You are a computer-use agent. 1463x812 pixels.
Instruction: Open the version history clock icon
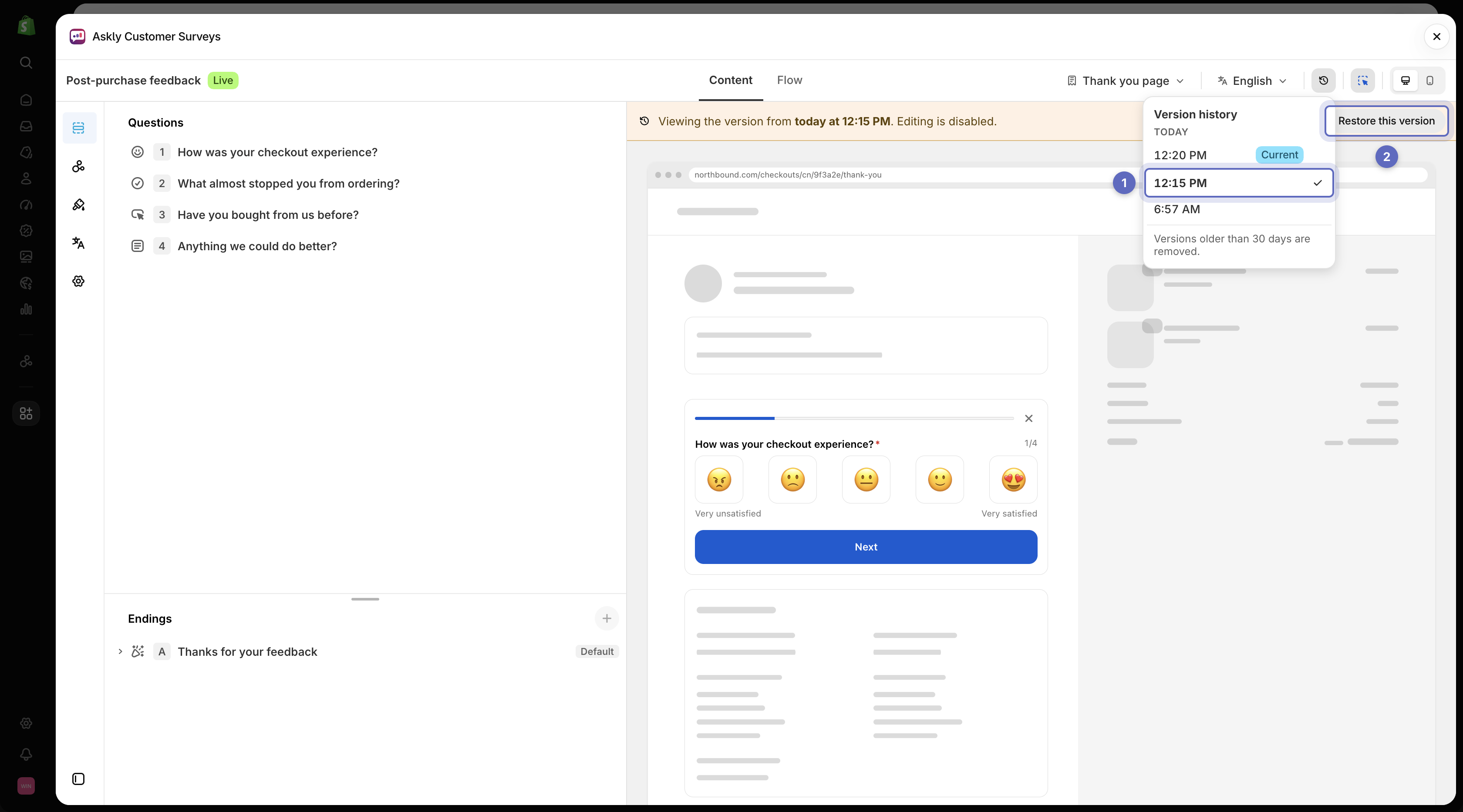pos(1323,81)
